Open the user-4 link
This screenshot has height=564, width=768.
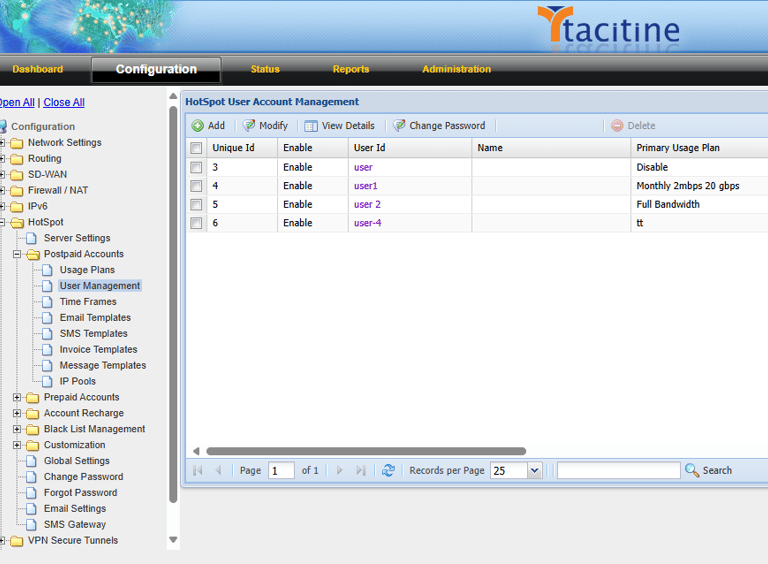pos(368,223)
